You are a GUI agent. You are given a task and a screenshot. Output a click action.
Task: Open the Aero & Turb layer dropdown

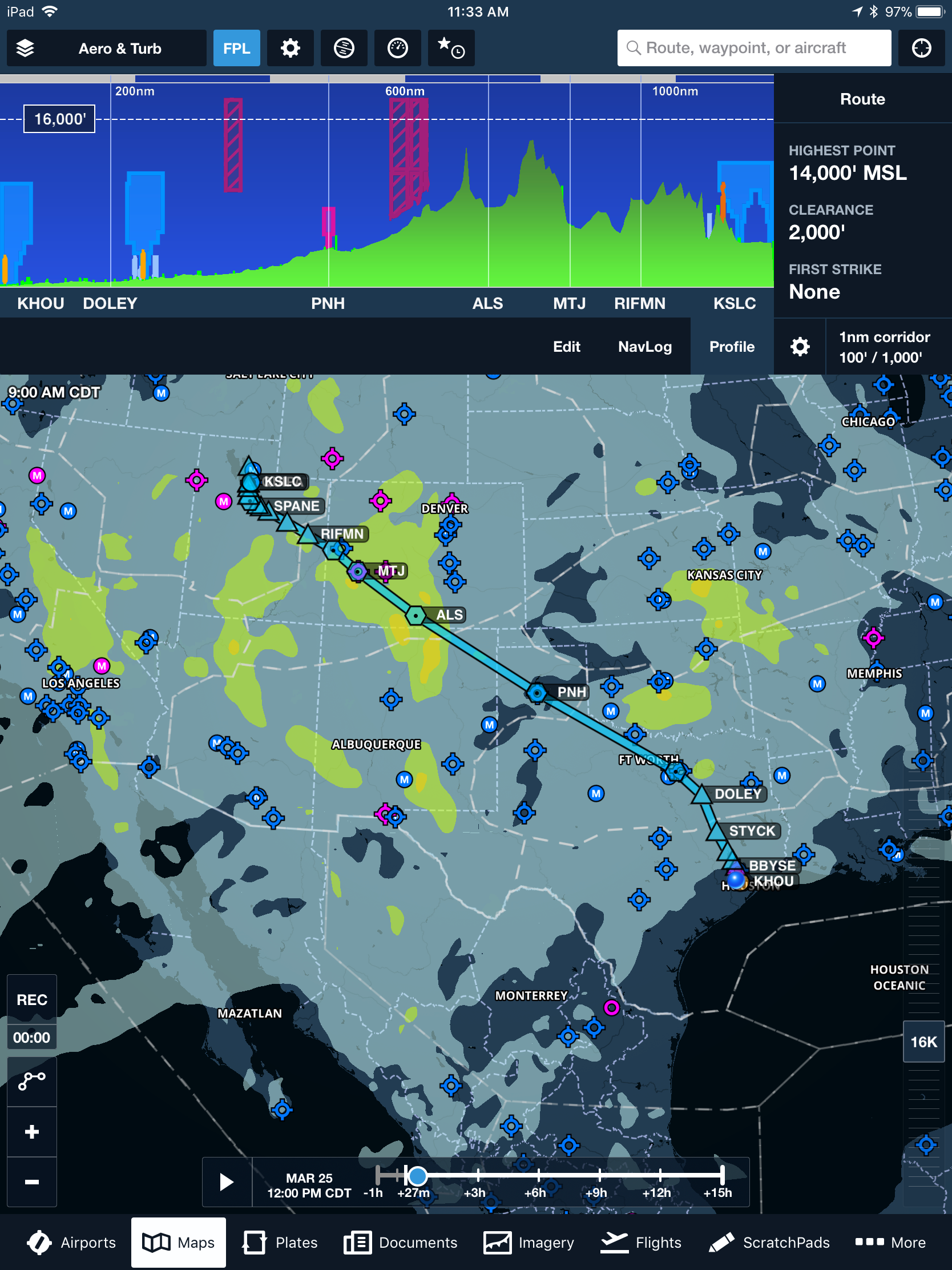[x=120, y=48]
